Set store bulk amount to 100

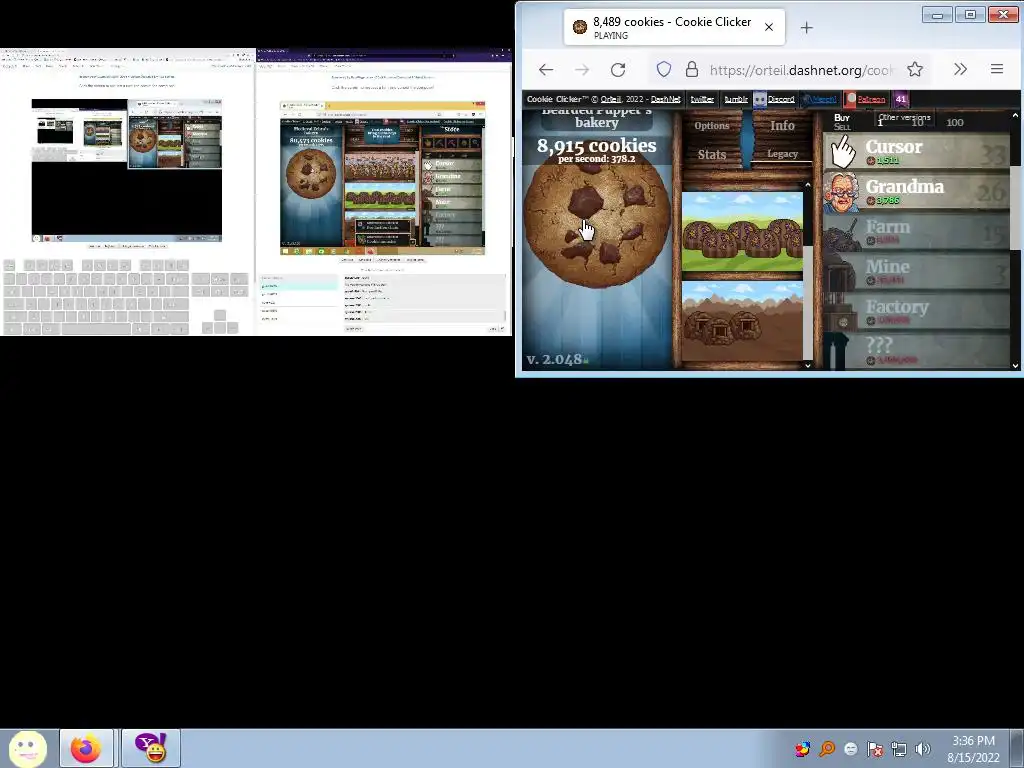[x=955, y=122]
